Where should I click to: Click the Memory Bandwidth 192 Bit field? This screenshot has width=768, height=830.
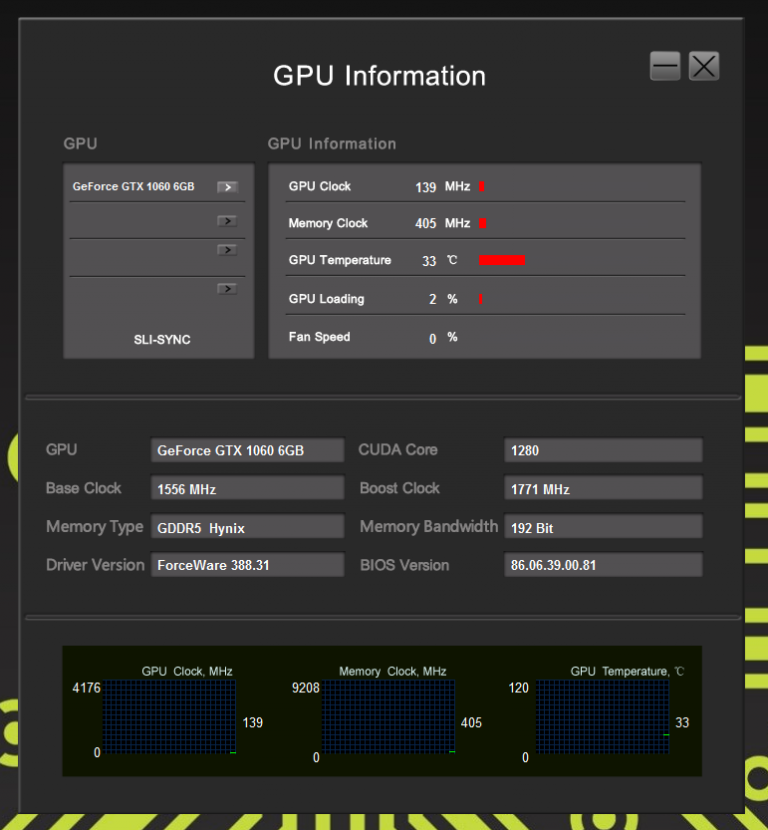click(603, 528)
